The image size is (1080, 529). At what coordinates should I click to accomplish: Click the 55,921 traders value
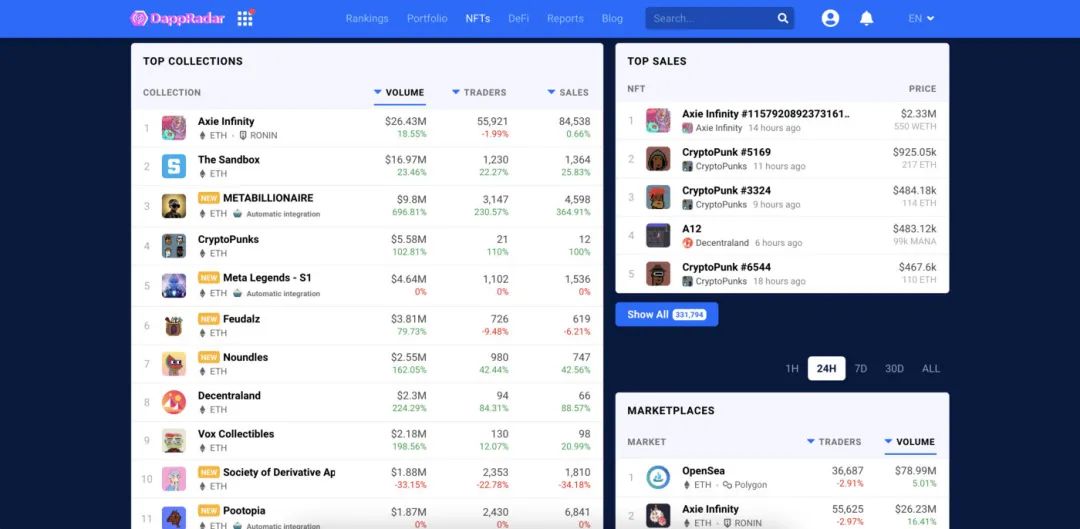click(x=492, y=121)
